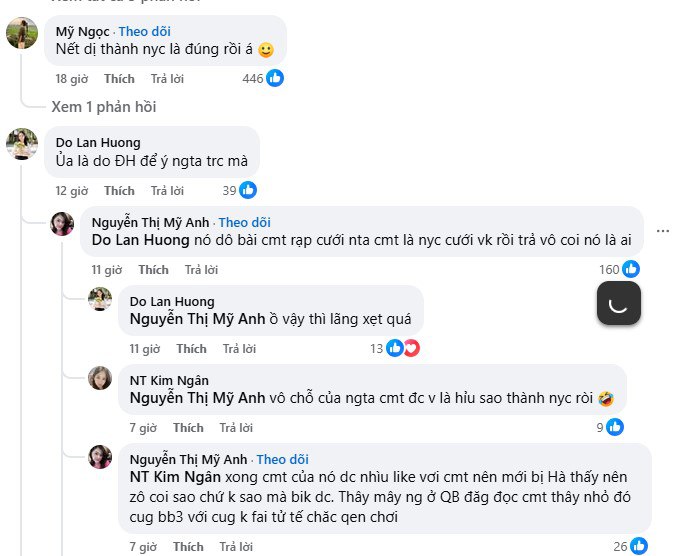Click like reaction icon with 446 count
Screen dimensions: 680x556
tap(275, 78)
